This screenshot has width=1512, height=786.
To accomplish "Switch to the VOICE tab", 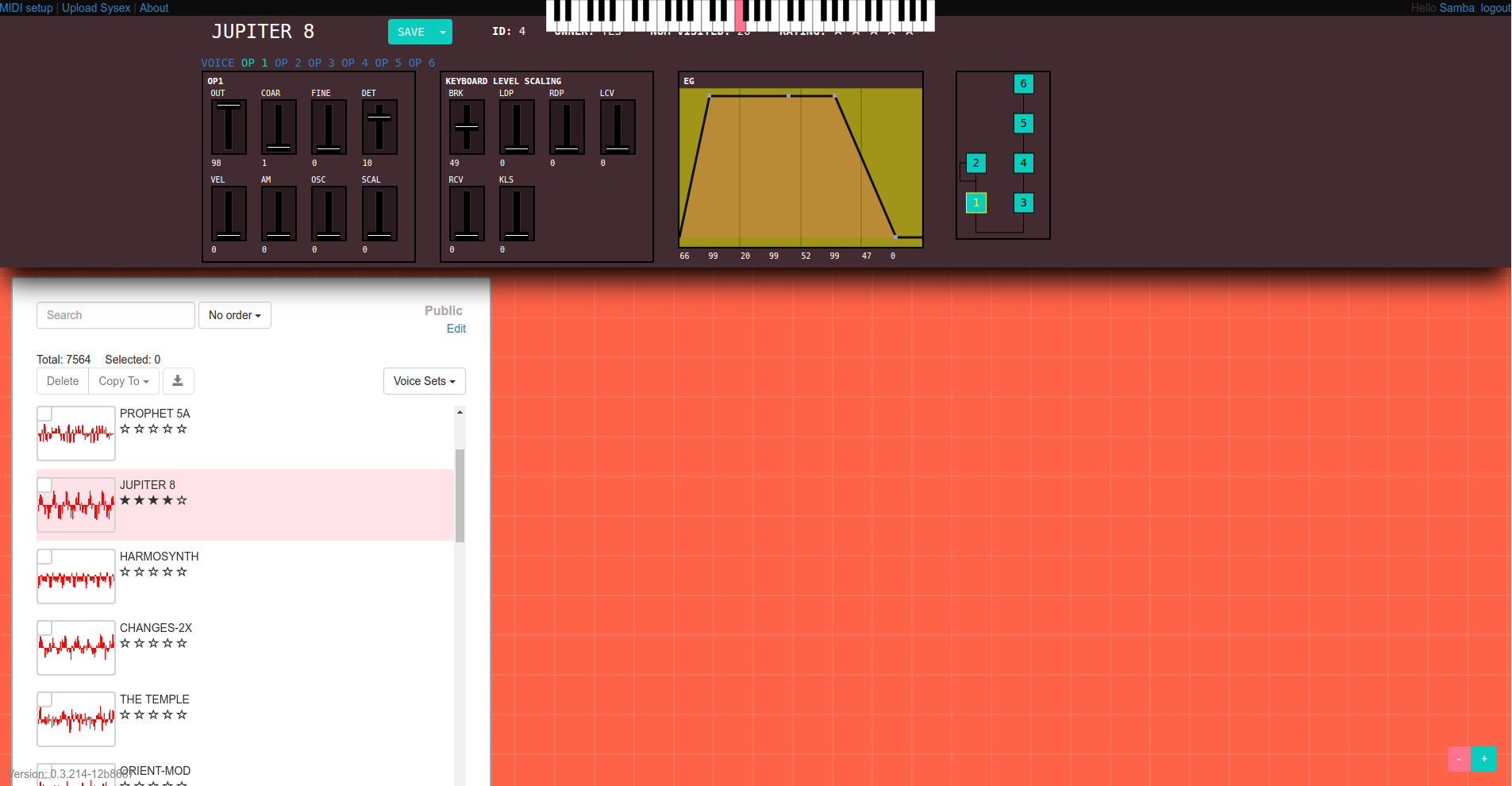I will click(x=217, y=63).
